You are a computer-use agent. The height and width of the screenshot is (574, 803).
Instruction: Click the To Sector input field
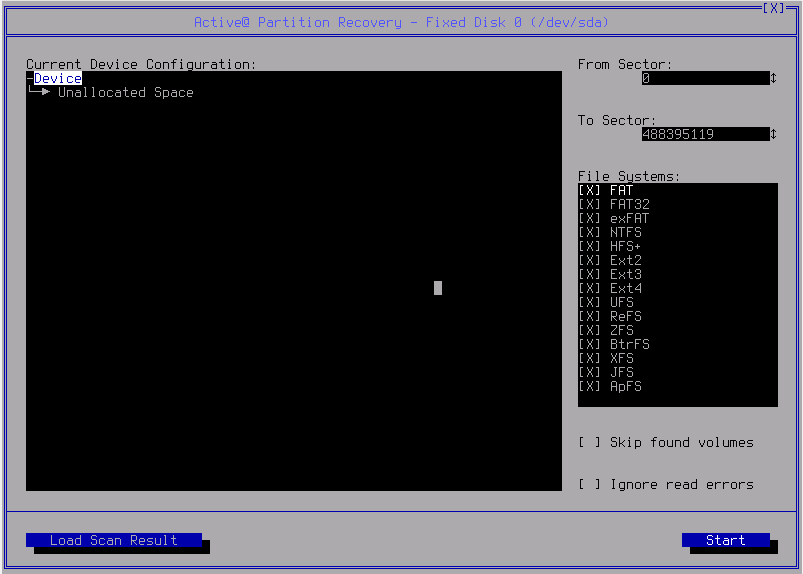705,134
